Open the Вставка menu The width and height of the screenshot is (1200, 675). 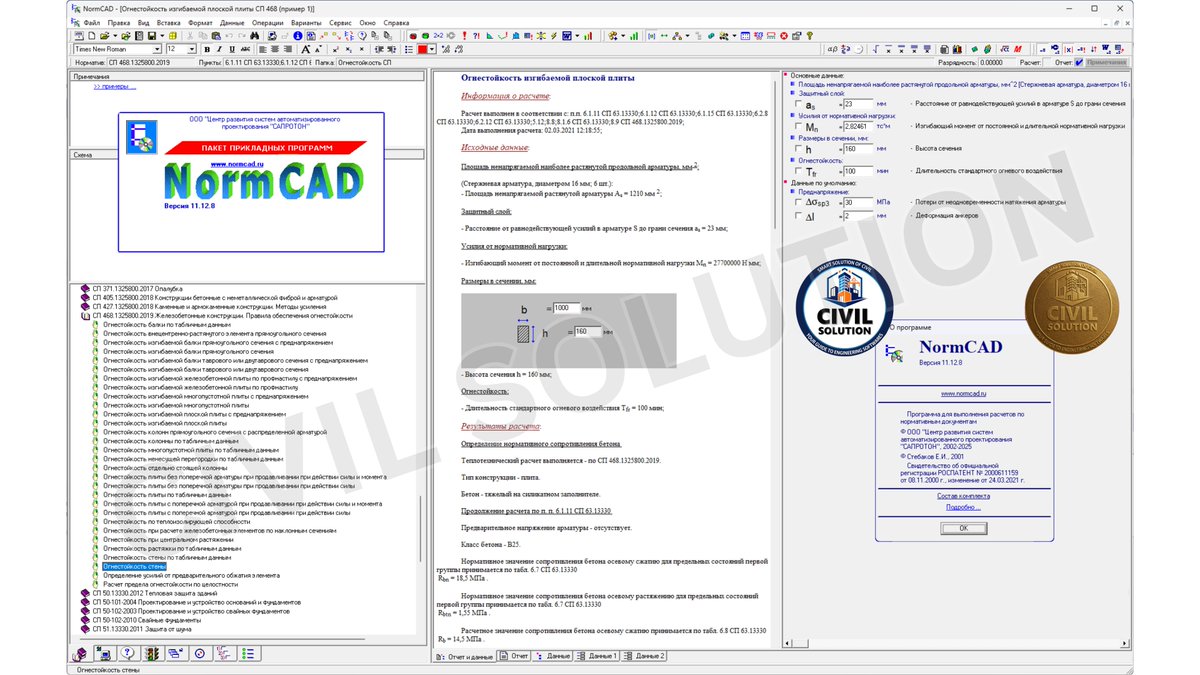point(169,21)
